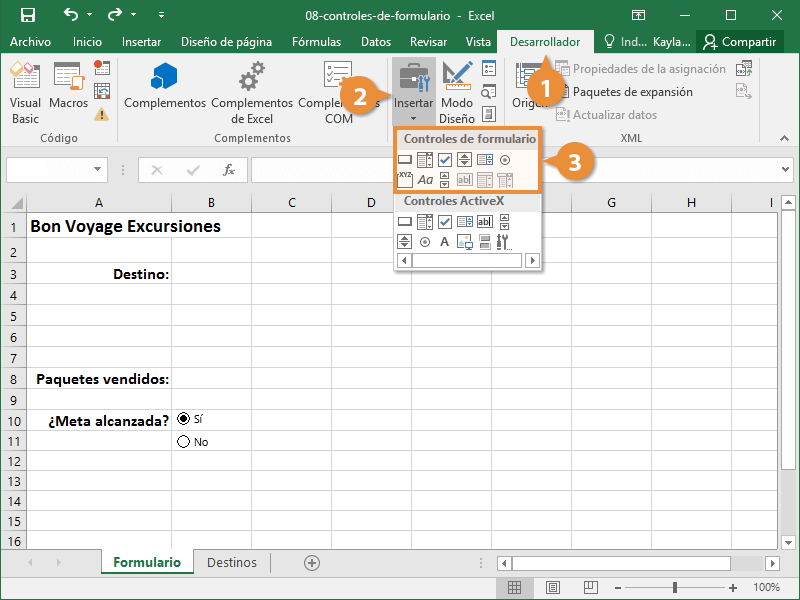Click Insert Function fx button
This screenshot has width=800, height=600.
pyautogui.click(x=229, y=170)
